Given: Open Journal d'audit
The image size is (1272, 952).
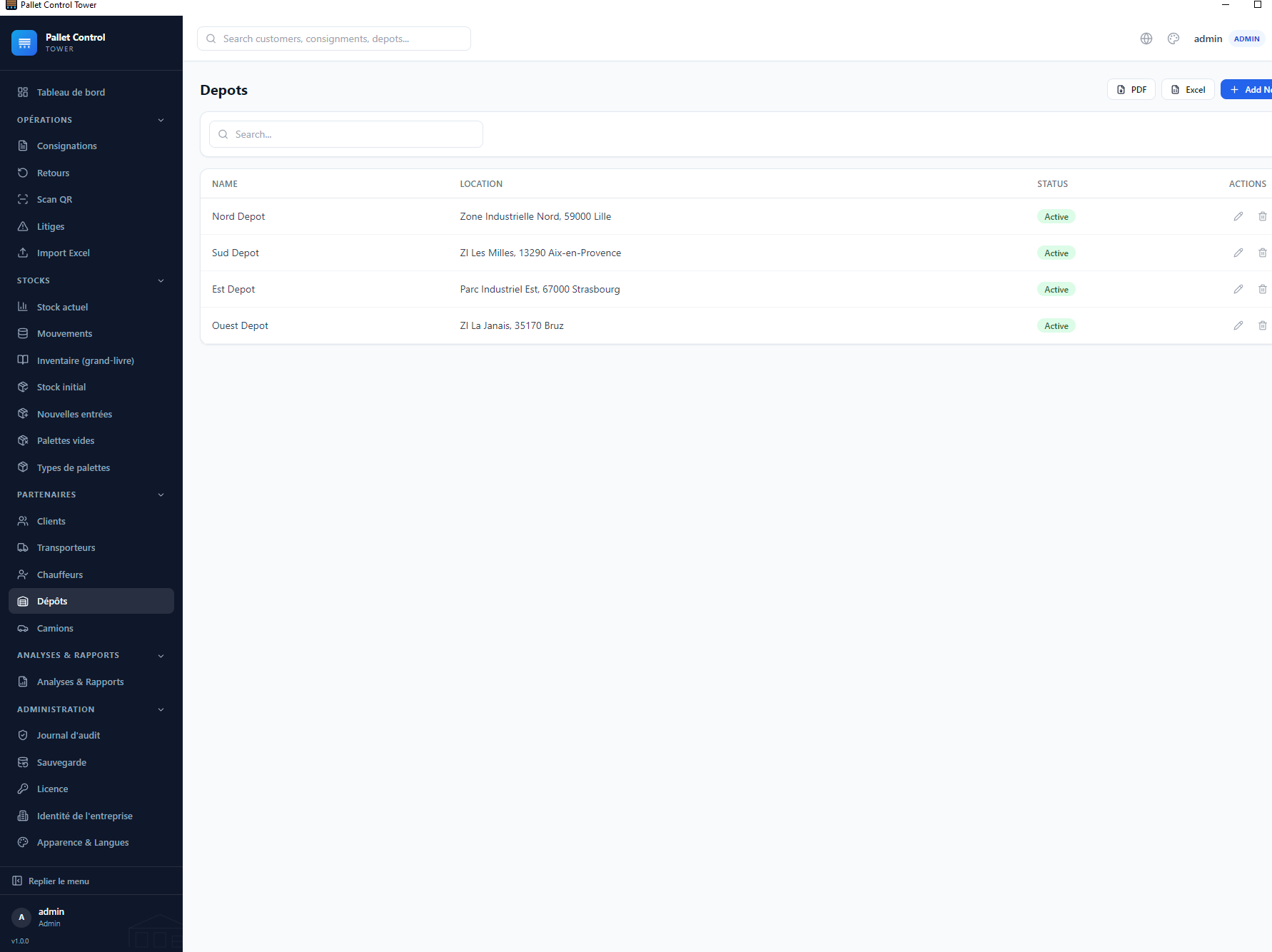Looking at the screenshot, I should pyautogui.click(x=91, y=735).
